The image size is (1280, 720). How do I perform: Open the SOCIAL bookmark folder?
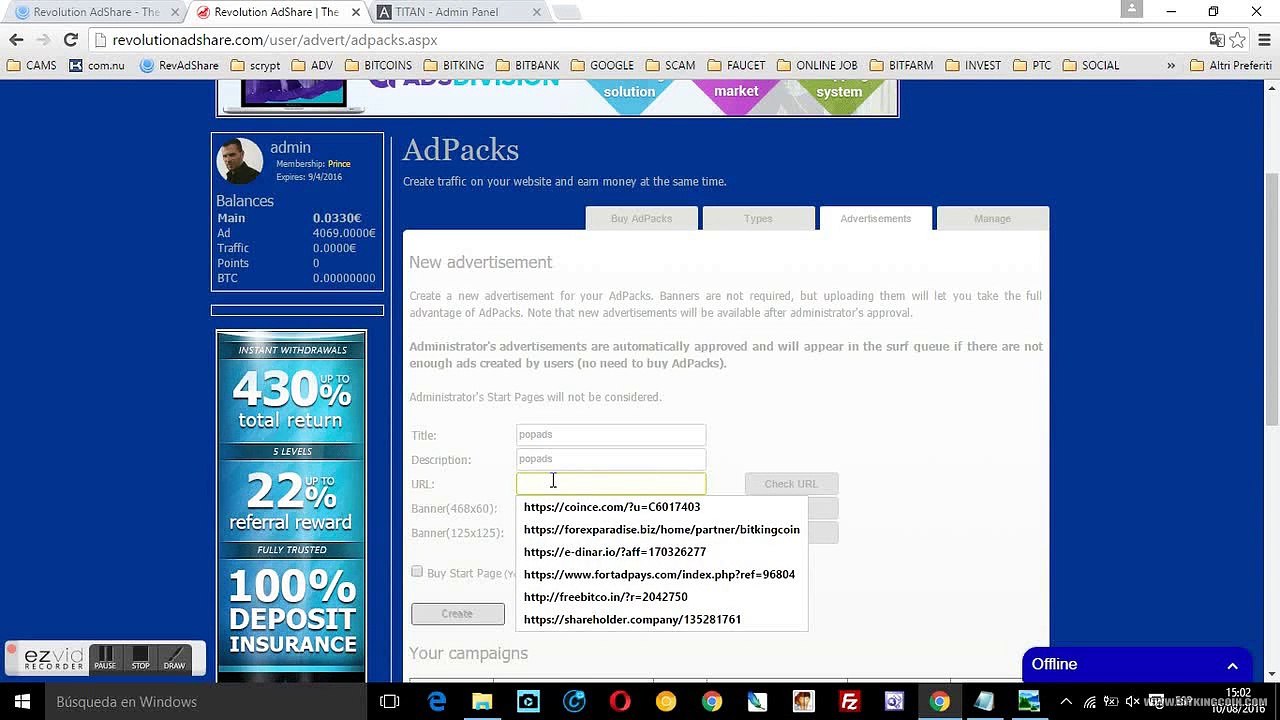tap(1092, 65)
